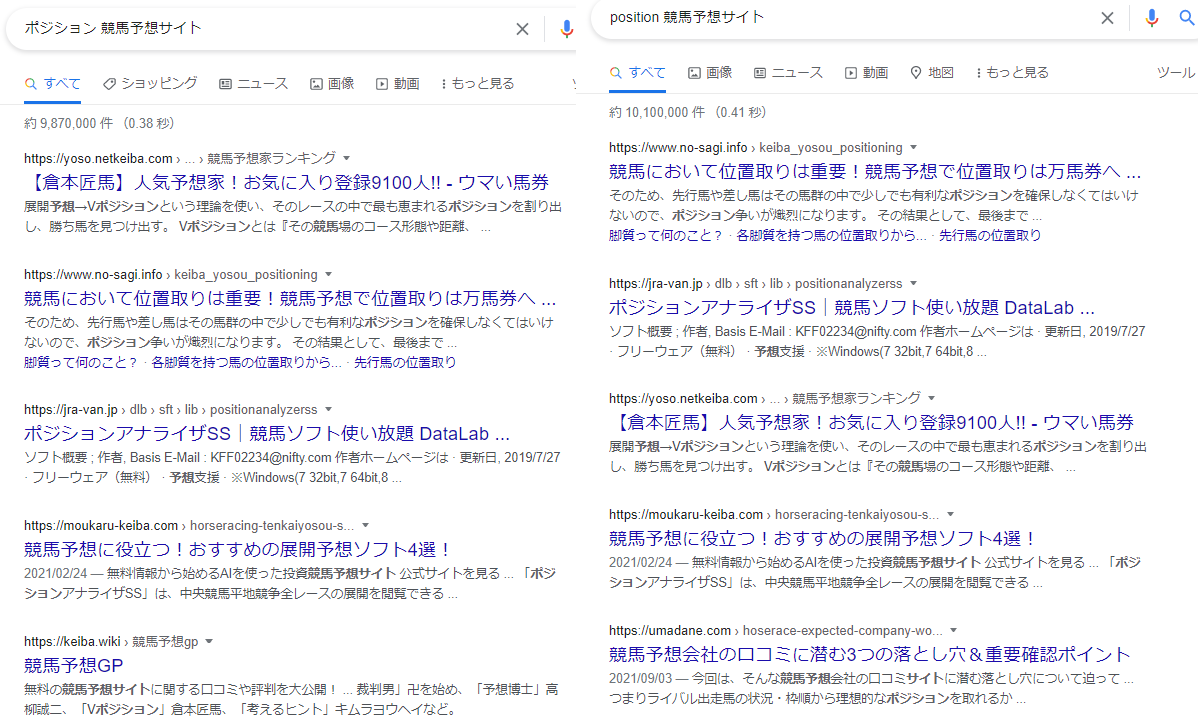Start voice search in left results window
This screenshot has height=726, width=1198.
coord(566,29)
